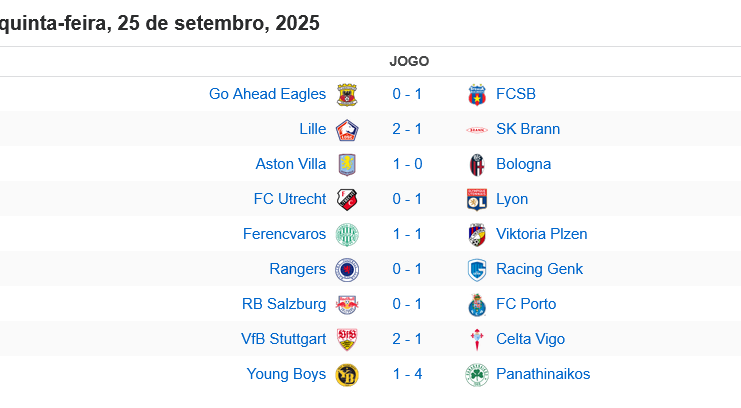This screenshot has width=741, height=408.
Task: Open Young Boys 1 - 4 match score
Action: click(x=407, y=374)
